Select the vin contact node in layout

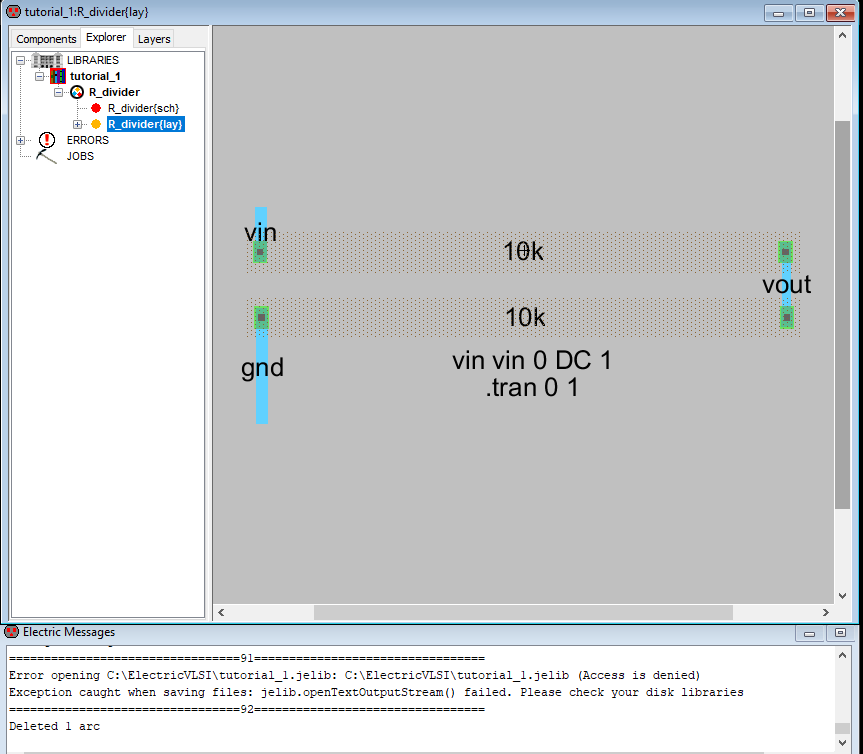(x=260, y=252)
